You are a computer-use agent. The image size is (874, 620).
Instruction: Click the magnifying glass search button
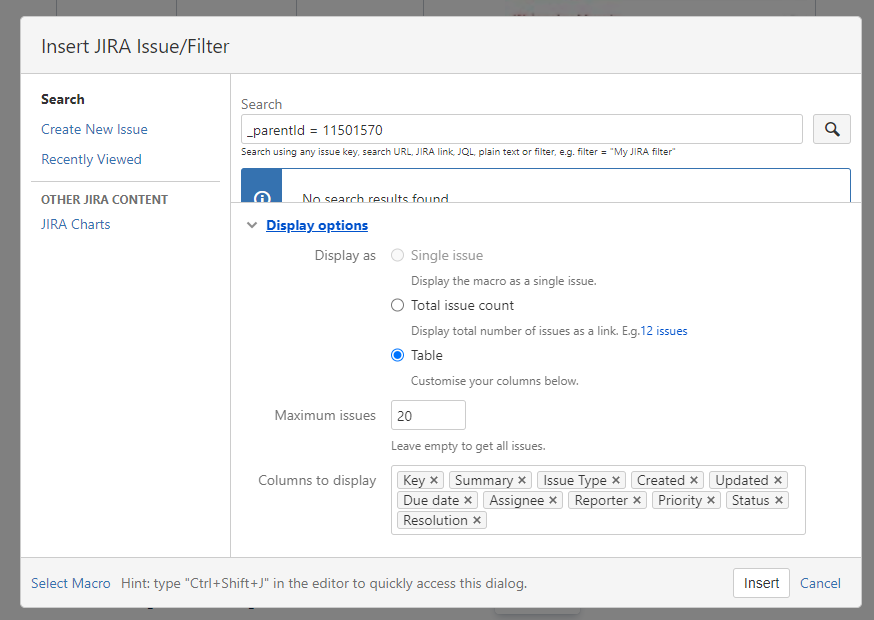point(832,129)
